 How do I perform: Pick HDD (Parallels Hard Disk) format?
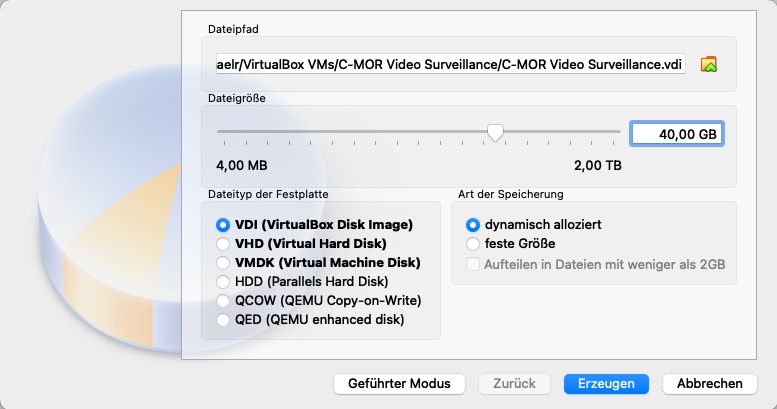click(x=223, y=281)
